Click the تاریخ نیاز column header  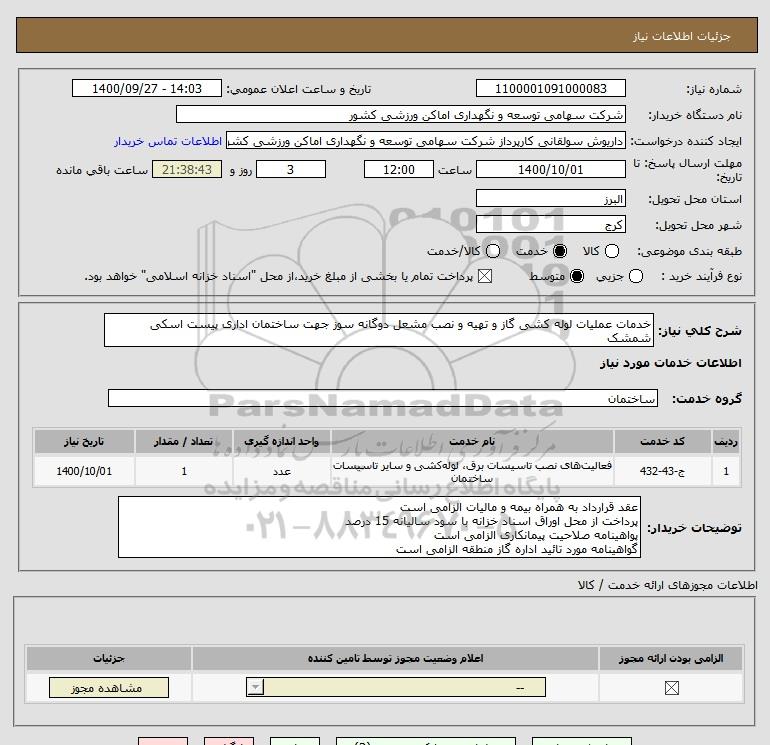click(84, 441)
